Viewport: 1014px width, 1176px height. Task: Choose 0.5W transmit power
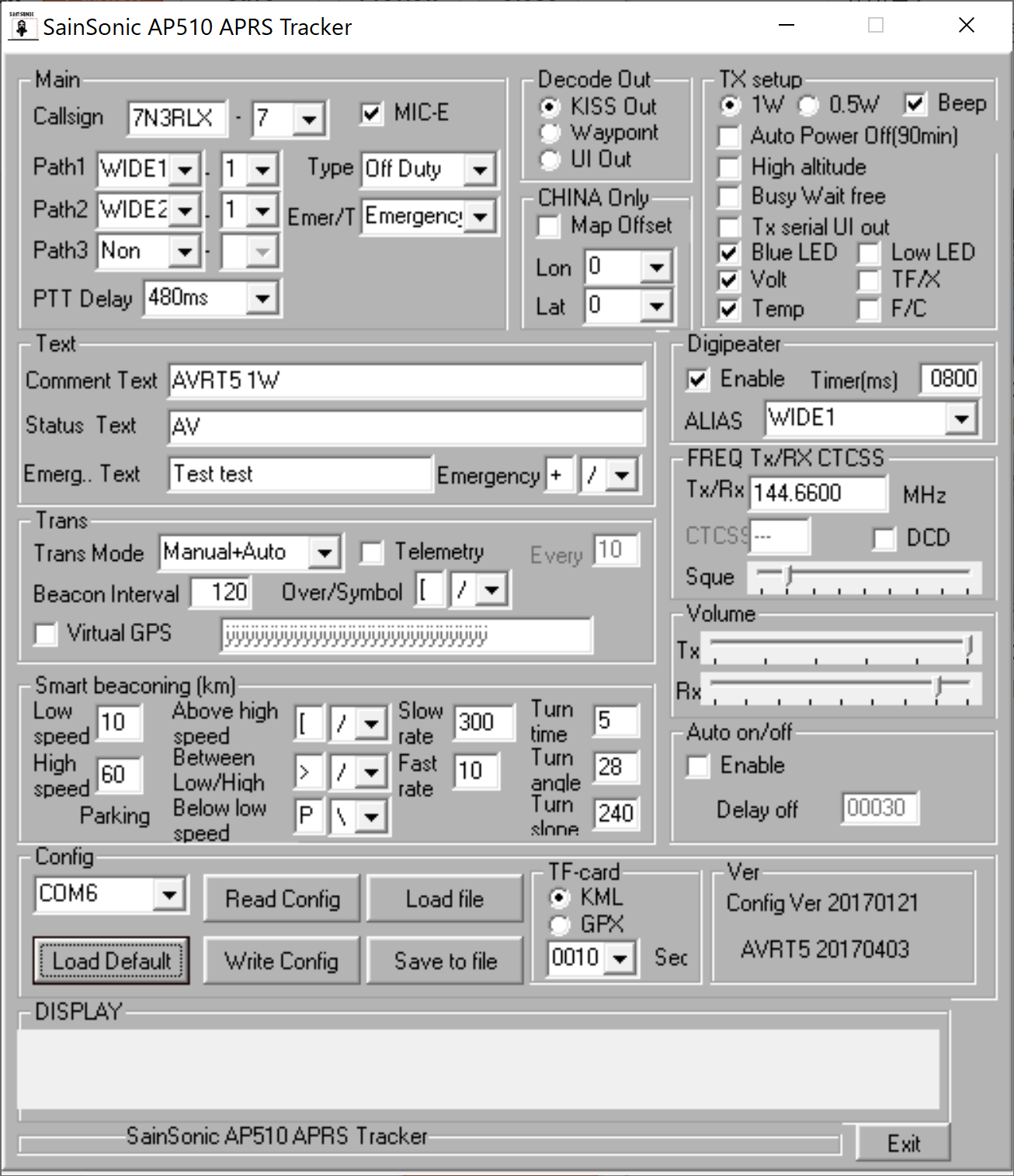(x=809, y=104)
